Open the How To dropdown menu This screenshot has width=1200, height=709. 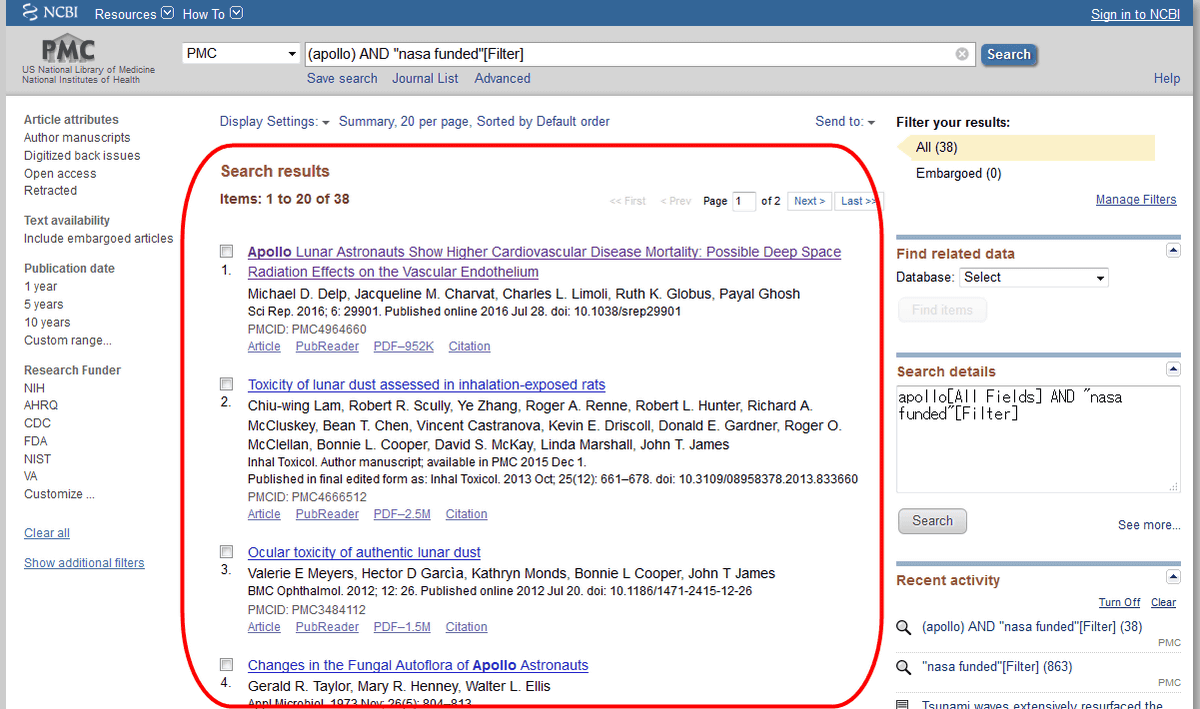212,14
